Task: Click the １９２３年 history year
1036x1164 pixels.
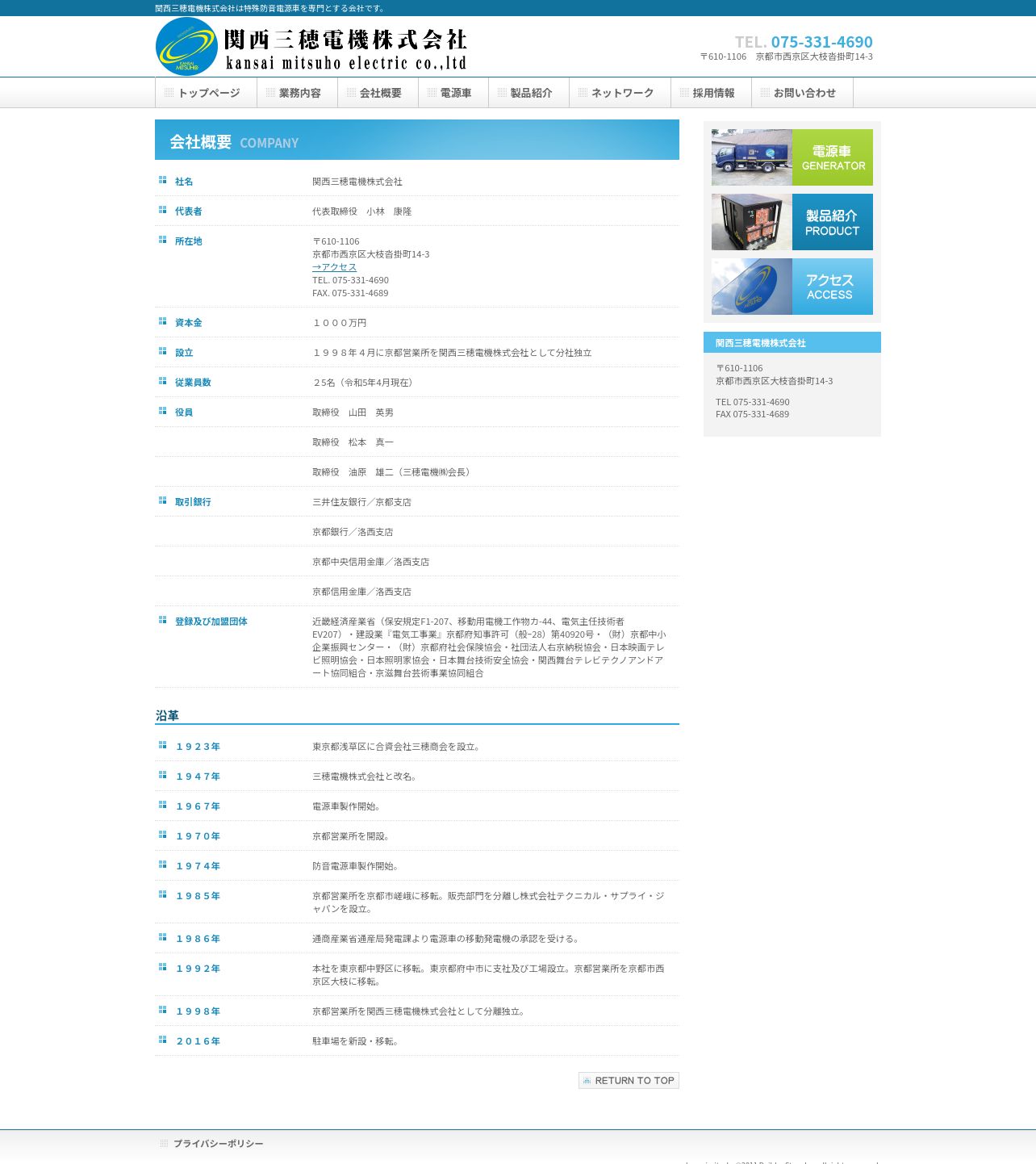Action: [x=198, y=747]
